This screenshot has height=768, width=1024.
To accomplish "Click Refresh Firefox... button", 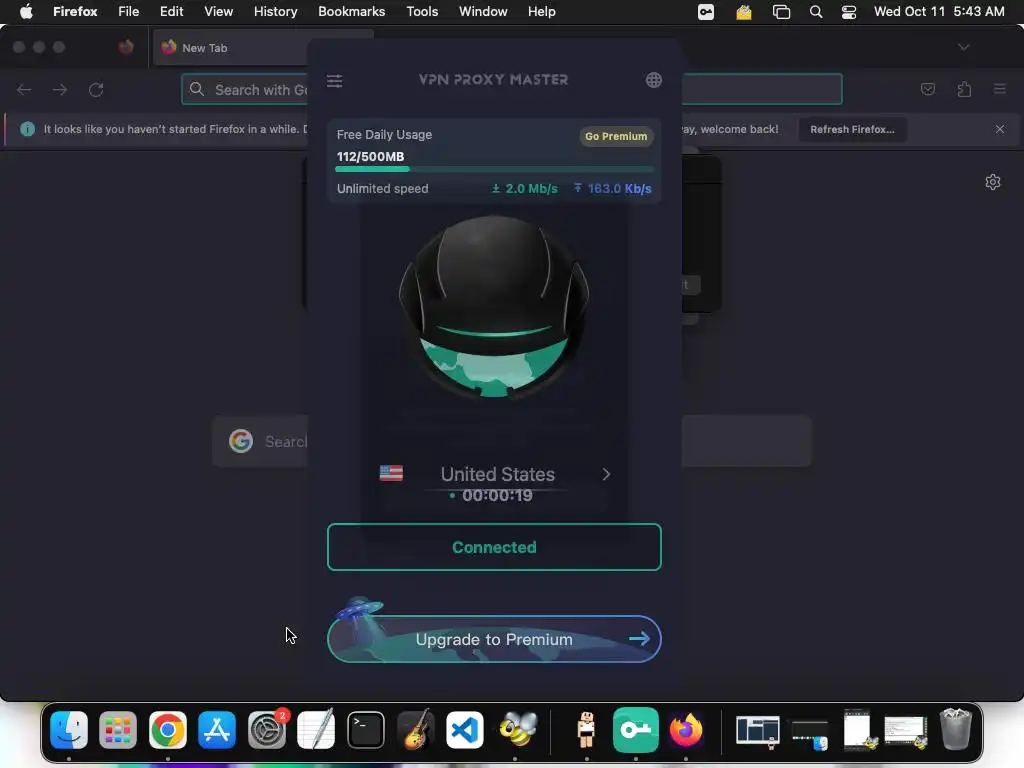I will click(x=852, y=129).
